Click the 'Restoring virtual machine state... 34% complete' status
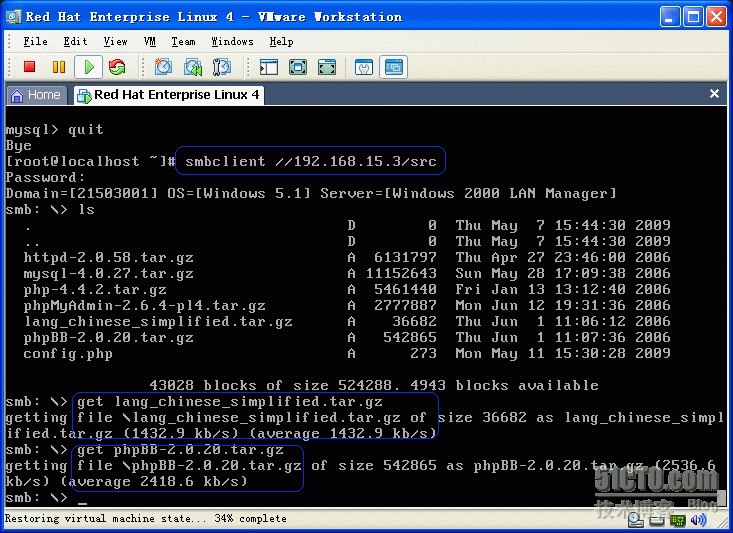Image resolution: width=733 pixels, height=533 pixels. pos(145,519)
